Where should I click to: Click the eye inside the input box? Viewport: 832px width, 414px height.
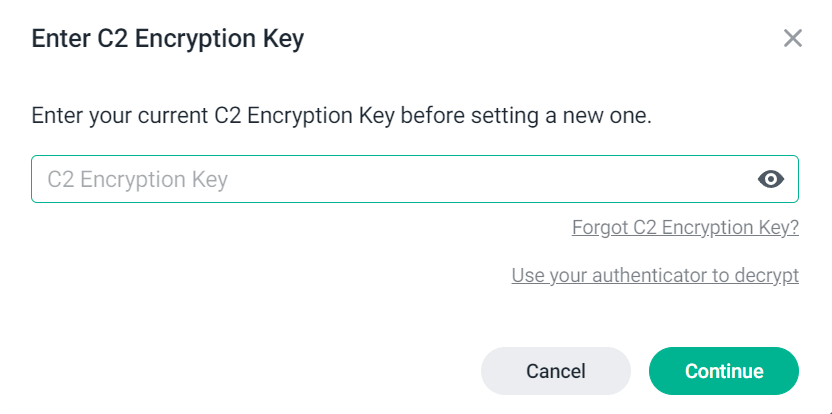(770, 179)
